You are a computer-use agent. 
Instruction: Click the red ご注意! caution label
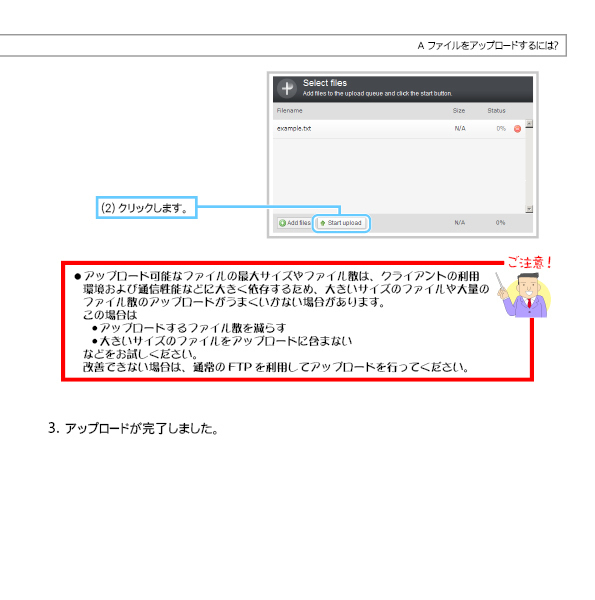click(x=529, y=262)
